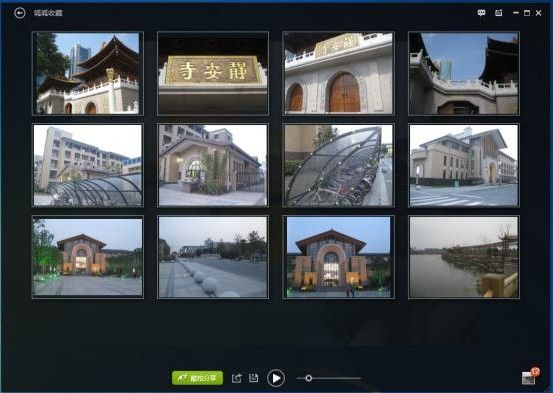Image resolution: width=553 pixels, height=393 pixels.
Task: Click the export arrow icon in bottom bar
Action: (x=237, y=378)
